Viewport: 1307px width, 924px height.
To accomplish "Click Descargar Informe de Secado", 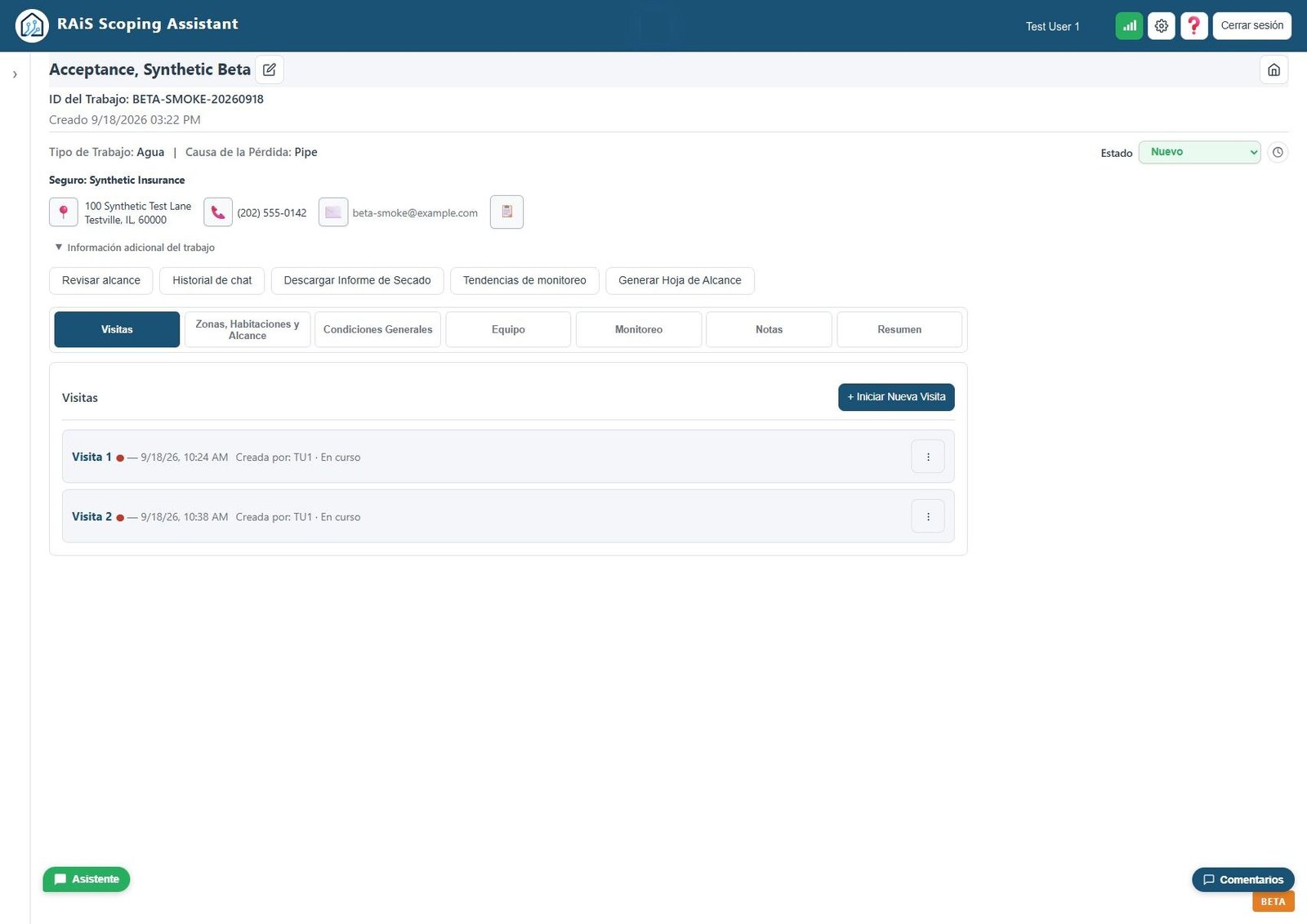I will [357, 280].
